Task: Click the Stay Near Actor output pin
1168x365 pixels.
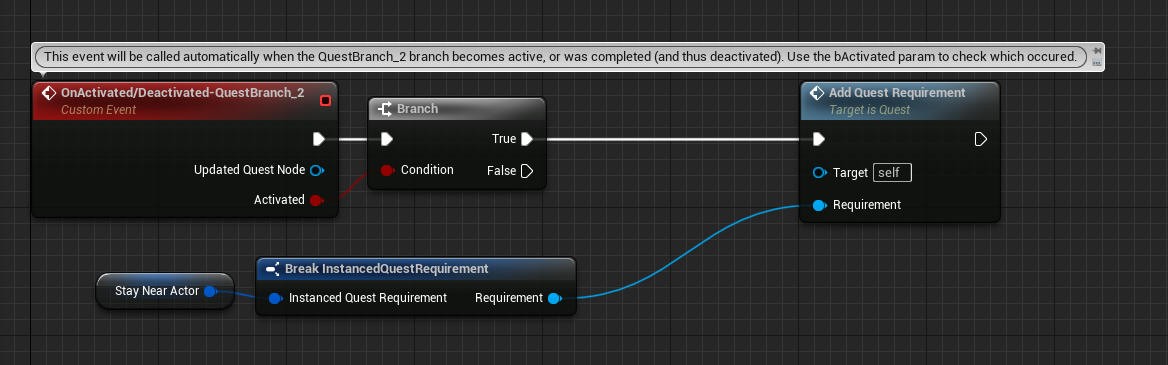Action: pyautogui.click(x=211, y=291)
